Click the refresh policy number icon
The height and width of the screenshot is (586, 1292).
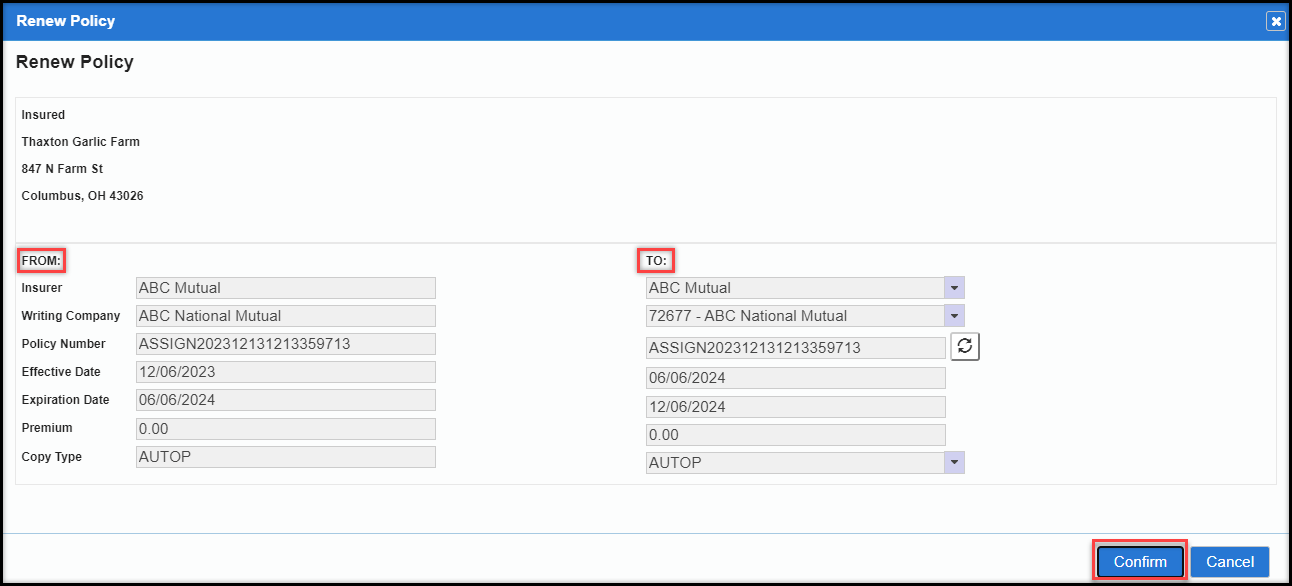(x=965, y=347)
